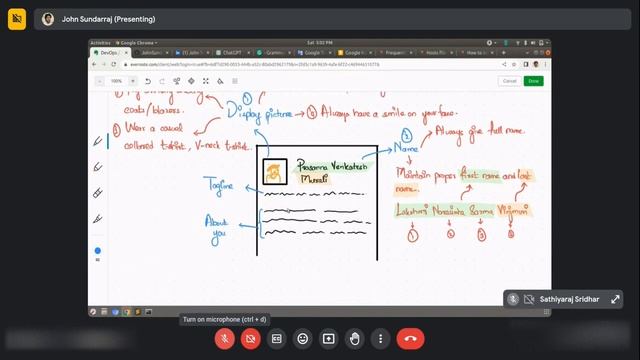Click the new tab plus button

504,53
